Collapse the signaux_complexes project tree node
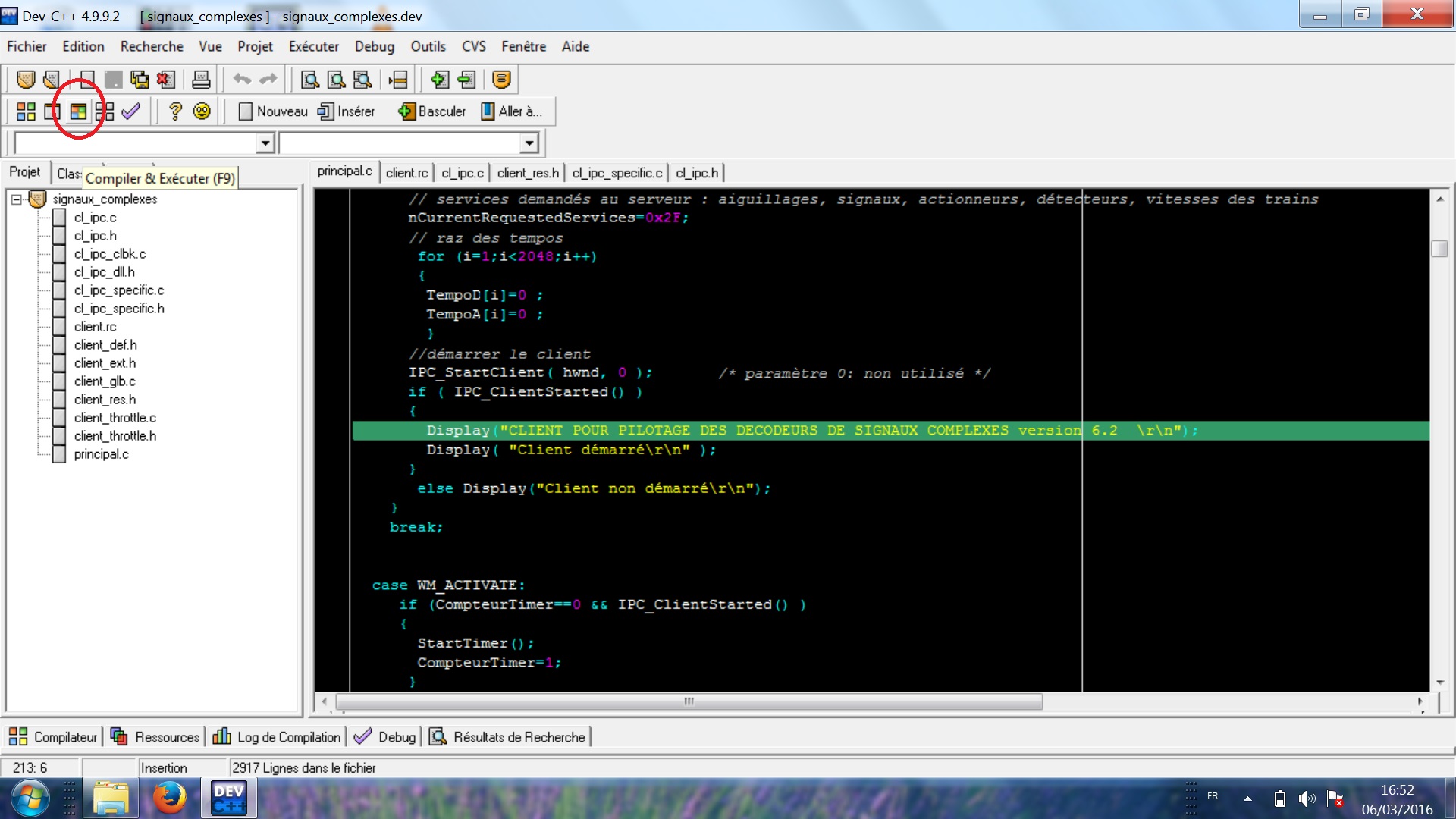1456x819 pixels. click(x=16, y=199)
